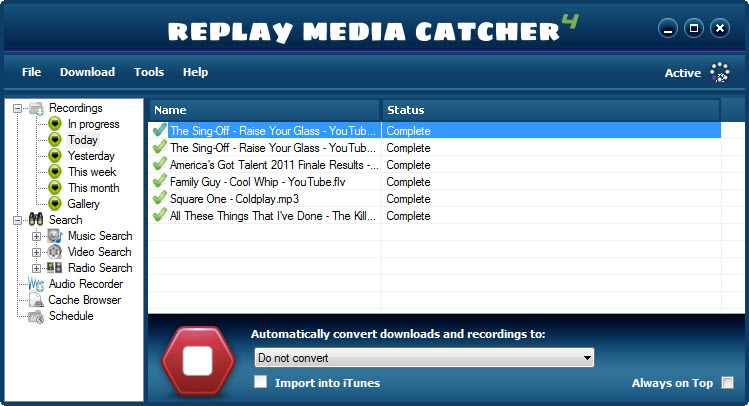Image resolution: width=749 pixels, height=406 pixels.
Task: Select the Video Search label
Action: coord(99,252)
